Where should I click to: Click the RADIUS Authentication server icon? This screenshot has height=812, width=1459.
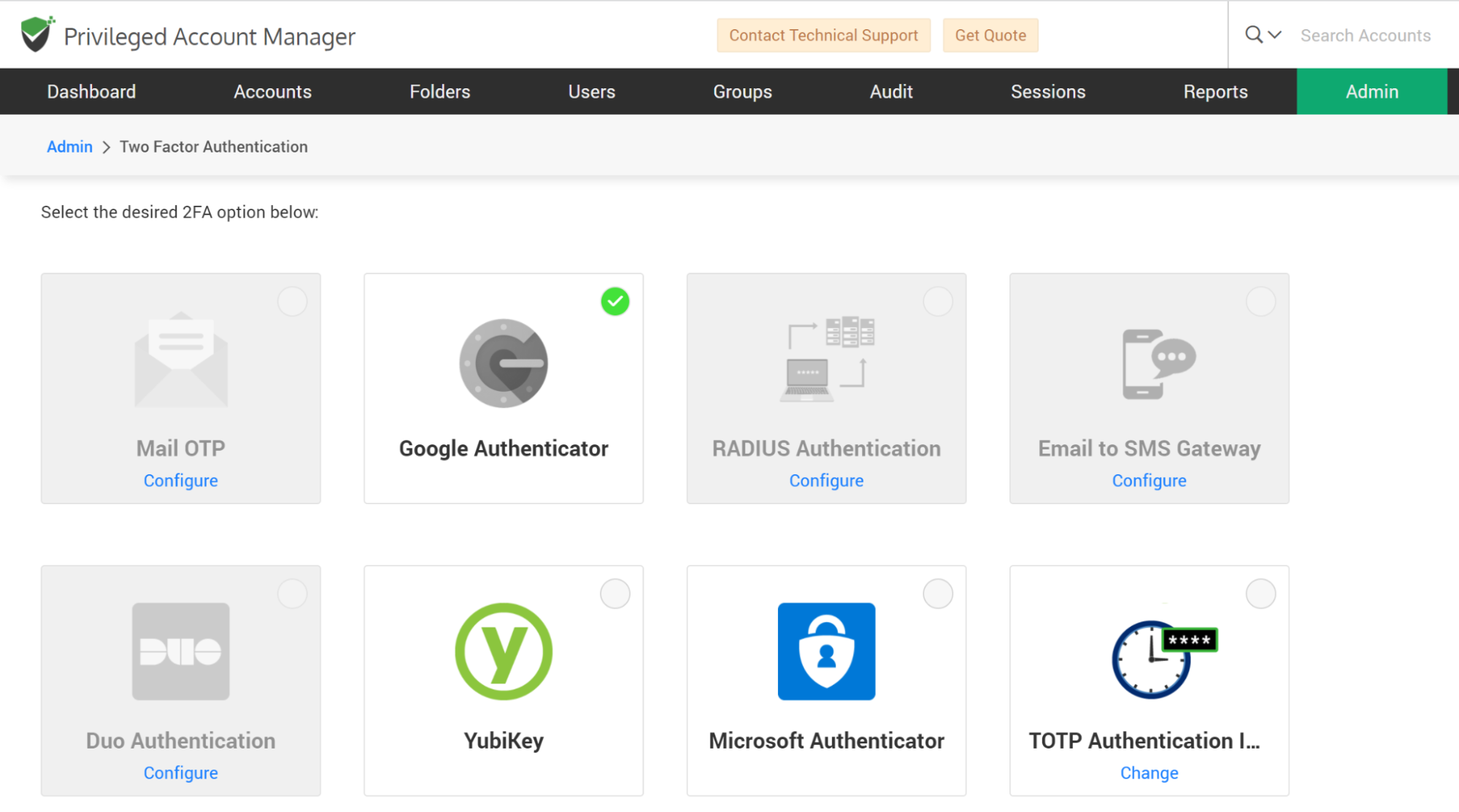tap(826, 360)
